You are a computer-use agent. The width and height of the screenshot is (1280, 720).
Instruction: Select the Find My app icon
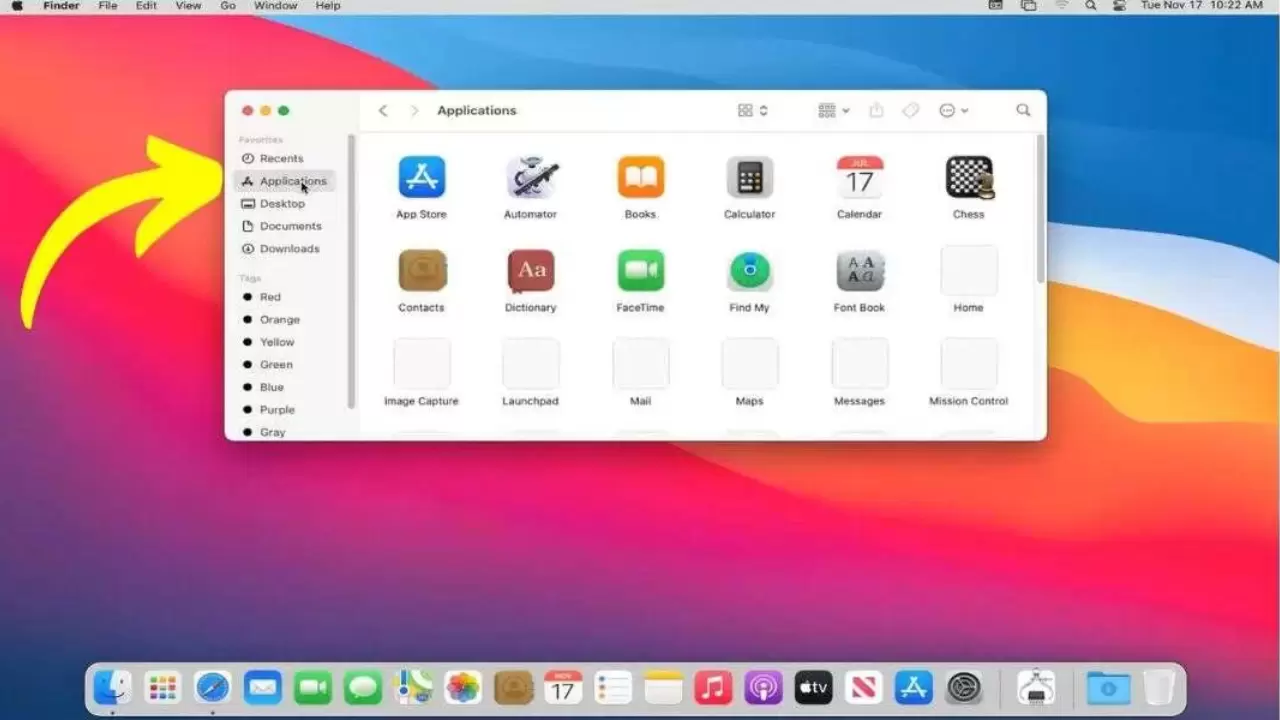[x=749, y=271]
